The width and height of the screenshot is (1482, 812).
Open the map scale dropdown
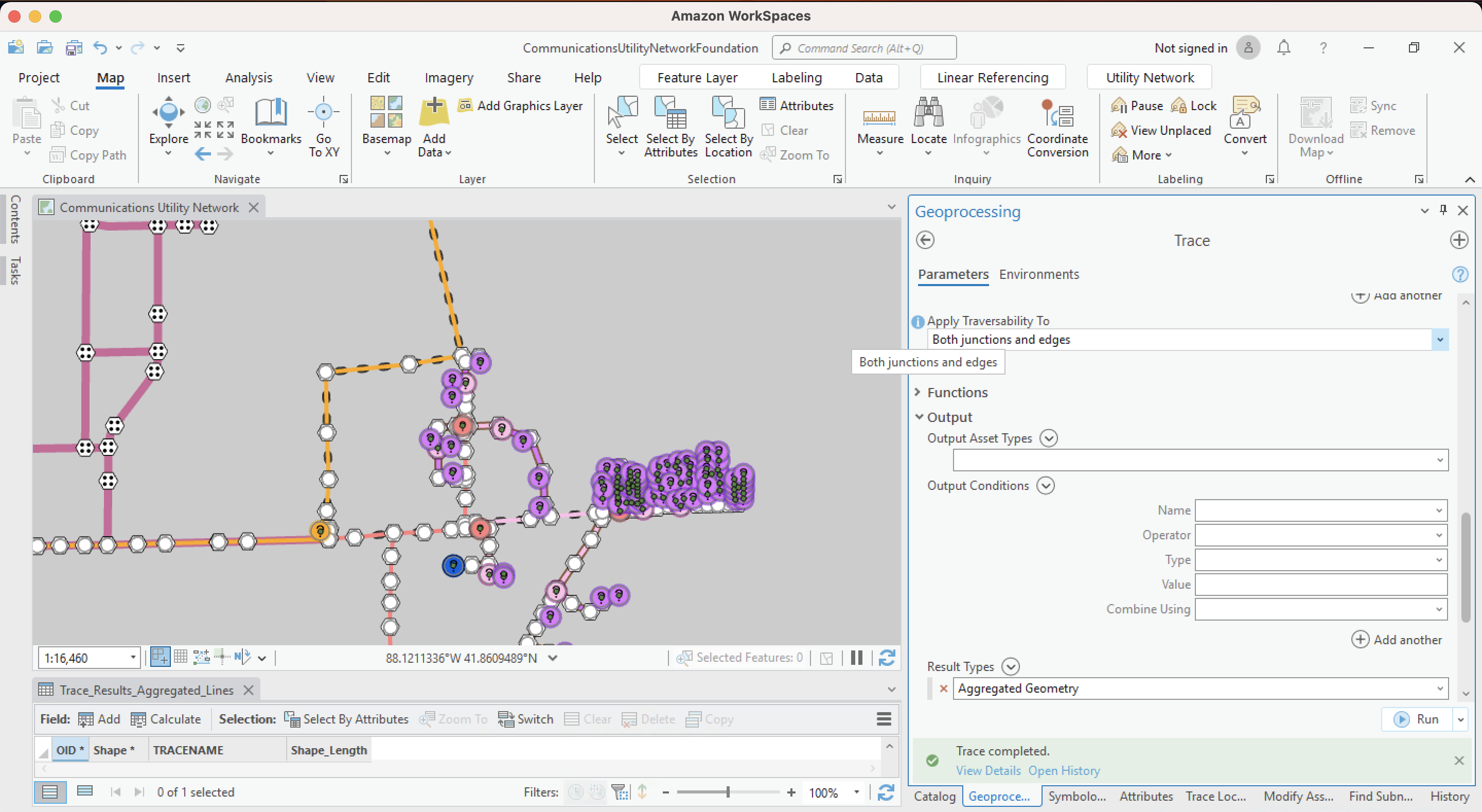pyautogui.click(x=133, y=658)
